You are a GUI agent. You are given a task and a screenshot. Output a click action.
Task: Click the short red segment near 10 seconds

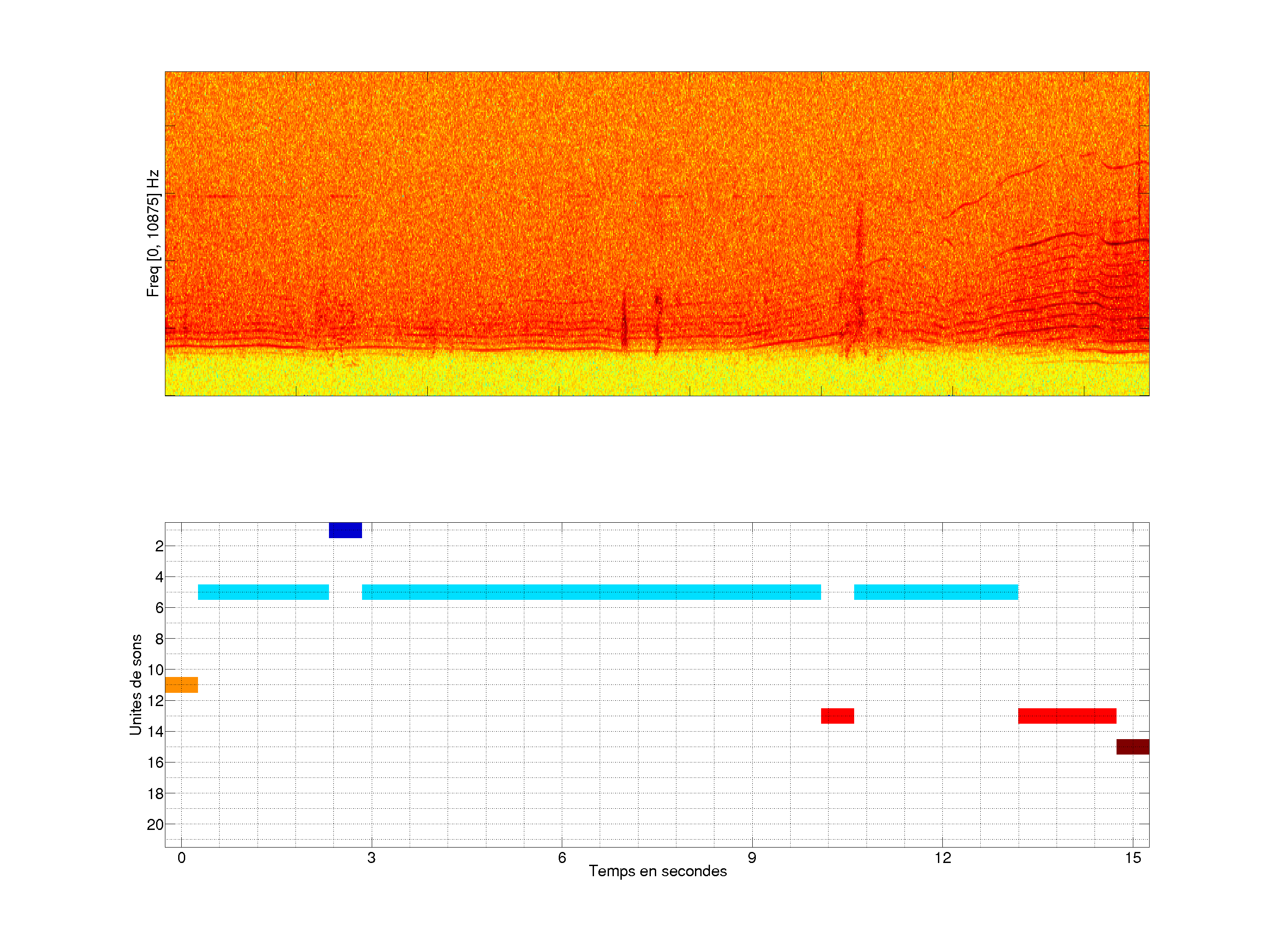click(x=837, y=716)
